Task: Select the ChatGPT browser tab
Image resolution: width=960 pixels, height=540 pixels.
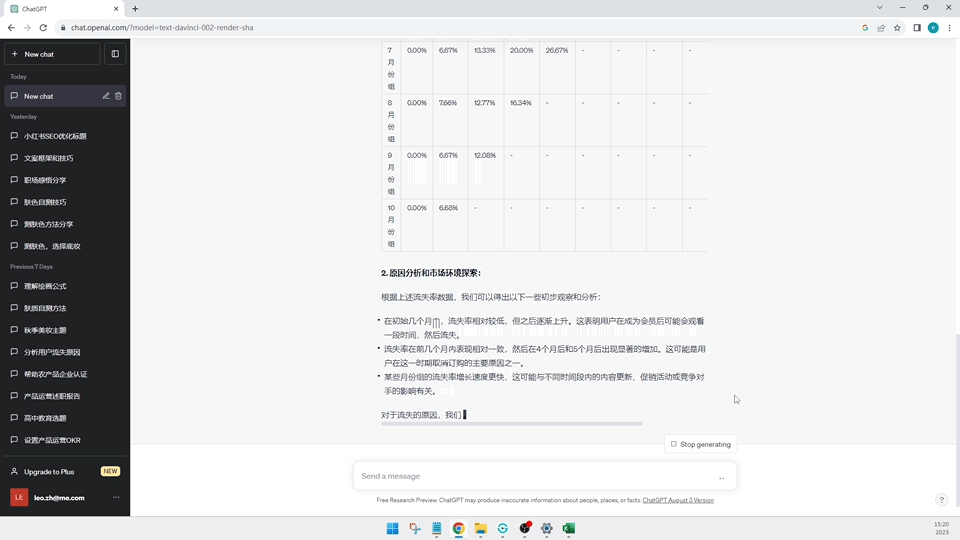Action: 64,9
